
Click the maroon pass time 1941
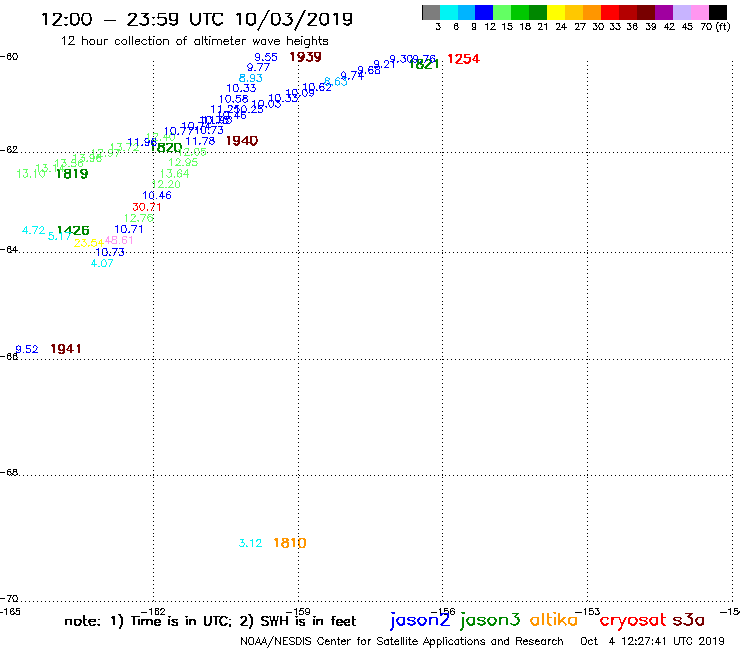[x=66, y=348]
